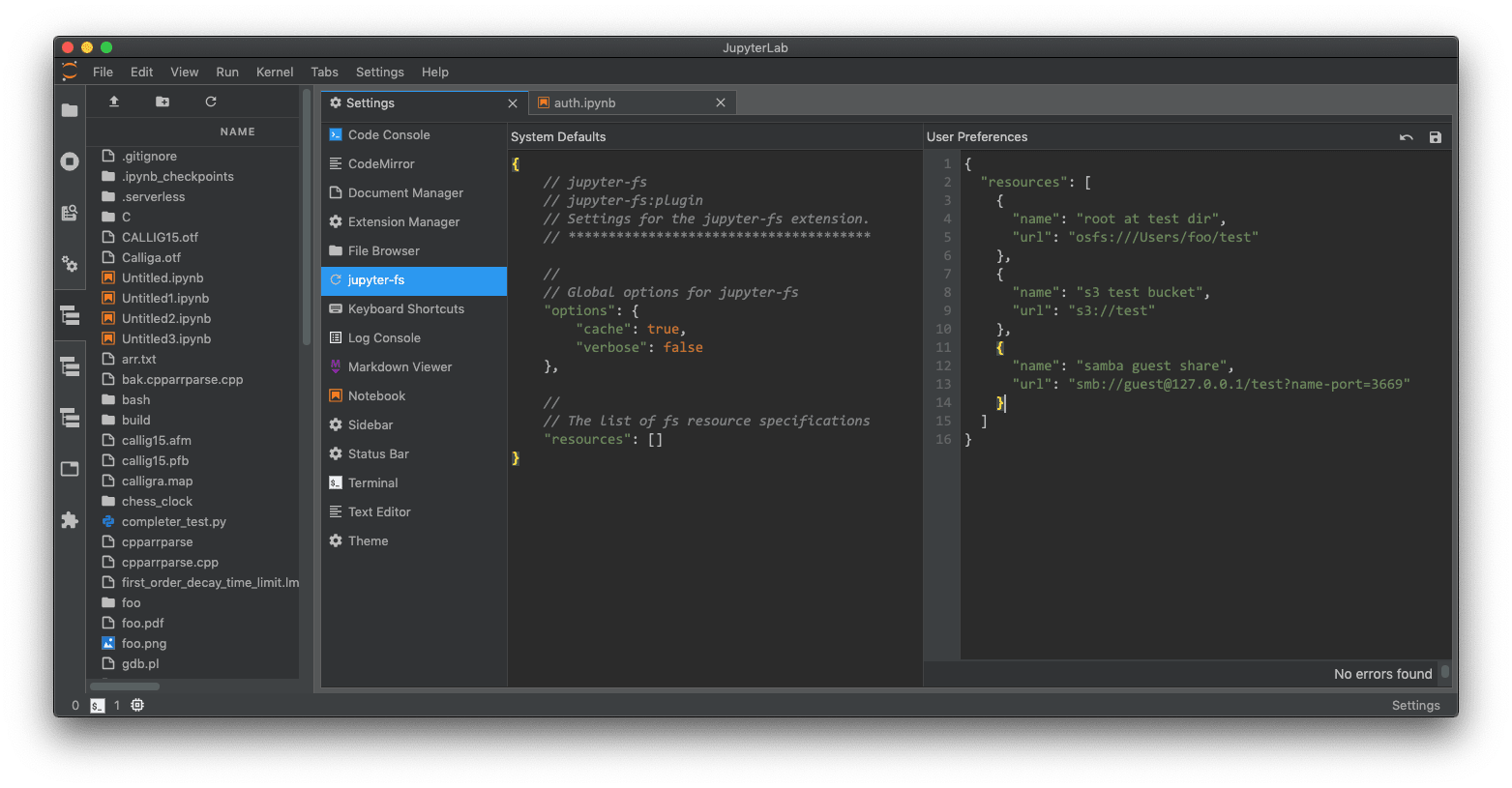The image size is (1512, 788).
Task: Select Log Console settings
Action: [414, 338]
